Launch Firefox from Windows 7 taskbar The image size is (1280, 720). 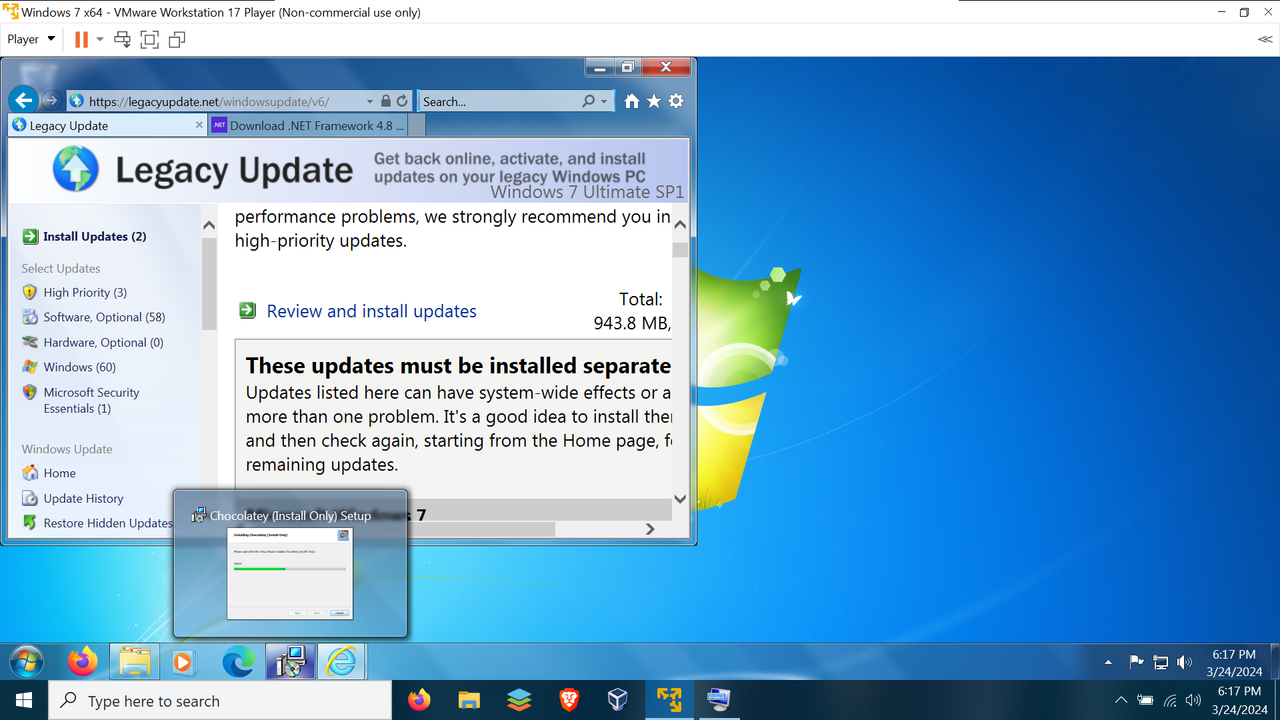coord(83,661)
